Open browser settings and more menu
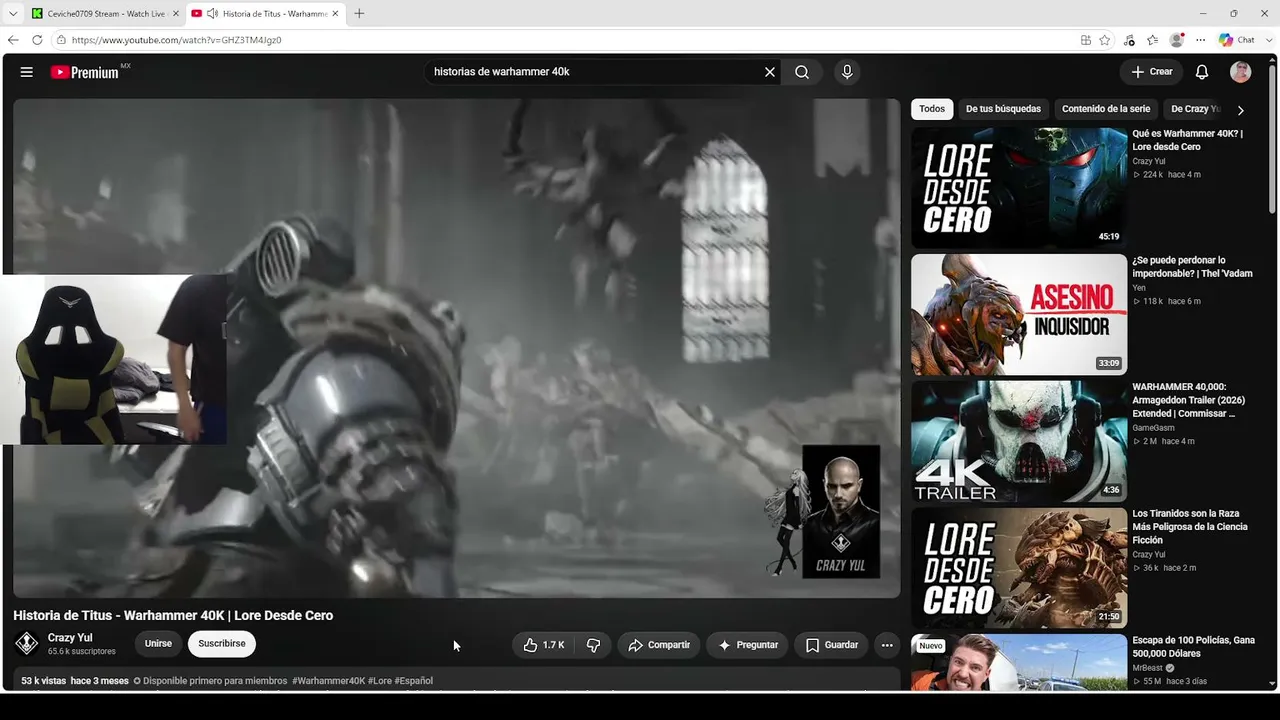 click(1201, 40)
